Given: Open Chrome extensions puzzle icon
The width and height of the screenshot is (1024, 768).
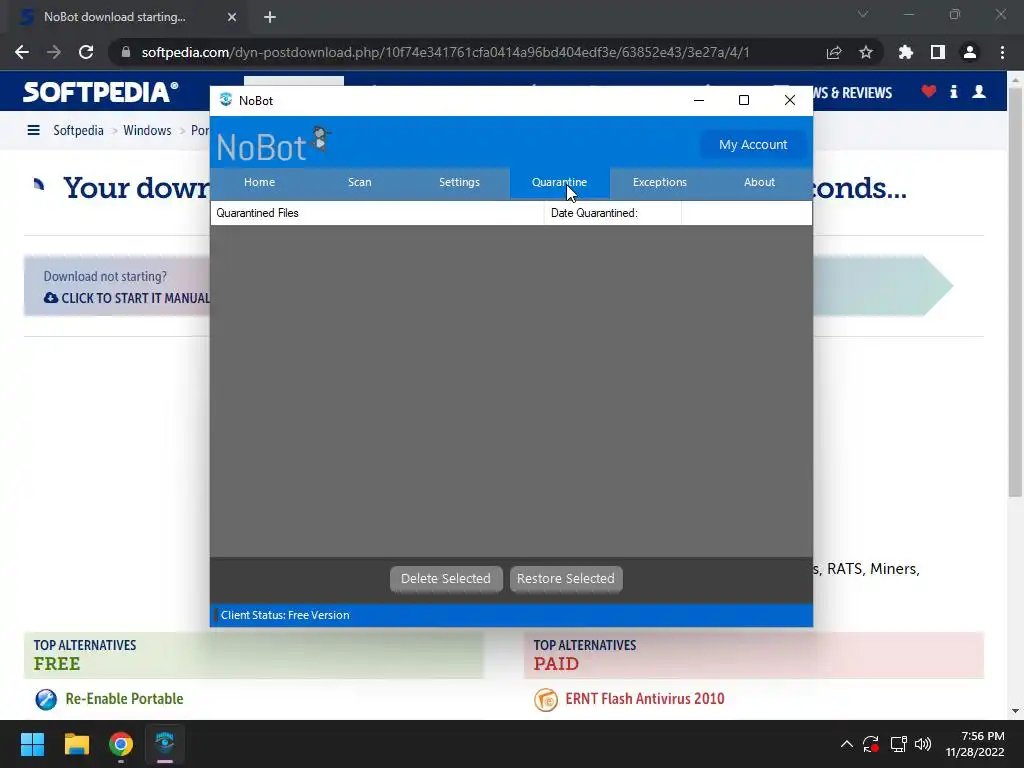Looking at the screenshot, I should [x=905, y=52].
